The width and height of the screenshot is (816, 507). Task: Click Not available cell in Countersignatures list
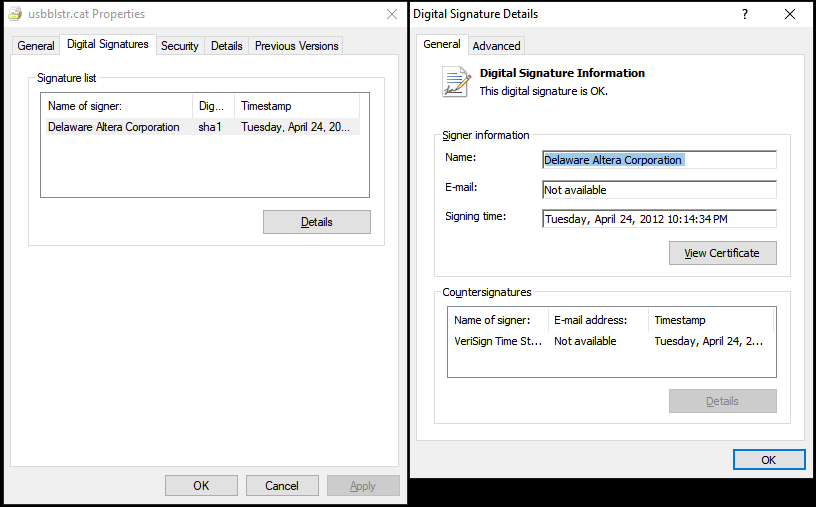[585, 341]
